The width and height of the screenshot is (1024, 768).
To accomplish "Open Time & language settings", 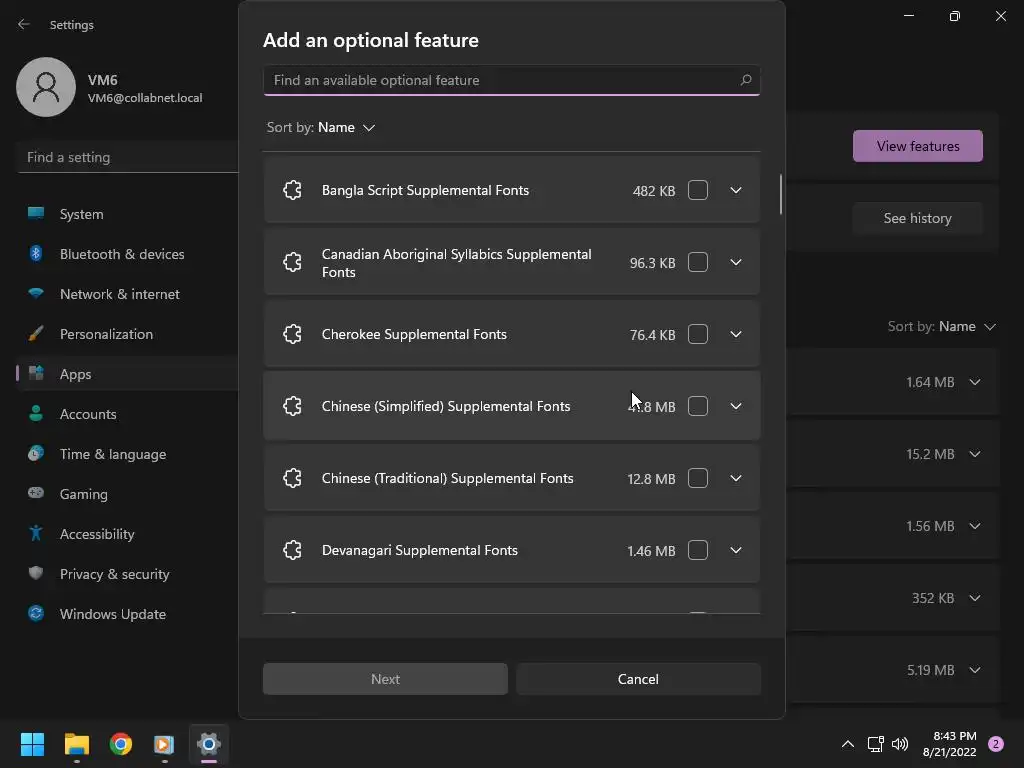I will click(112, 454).
